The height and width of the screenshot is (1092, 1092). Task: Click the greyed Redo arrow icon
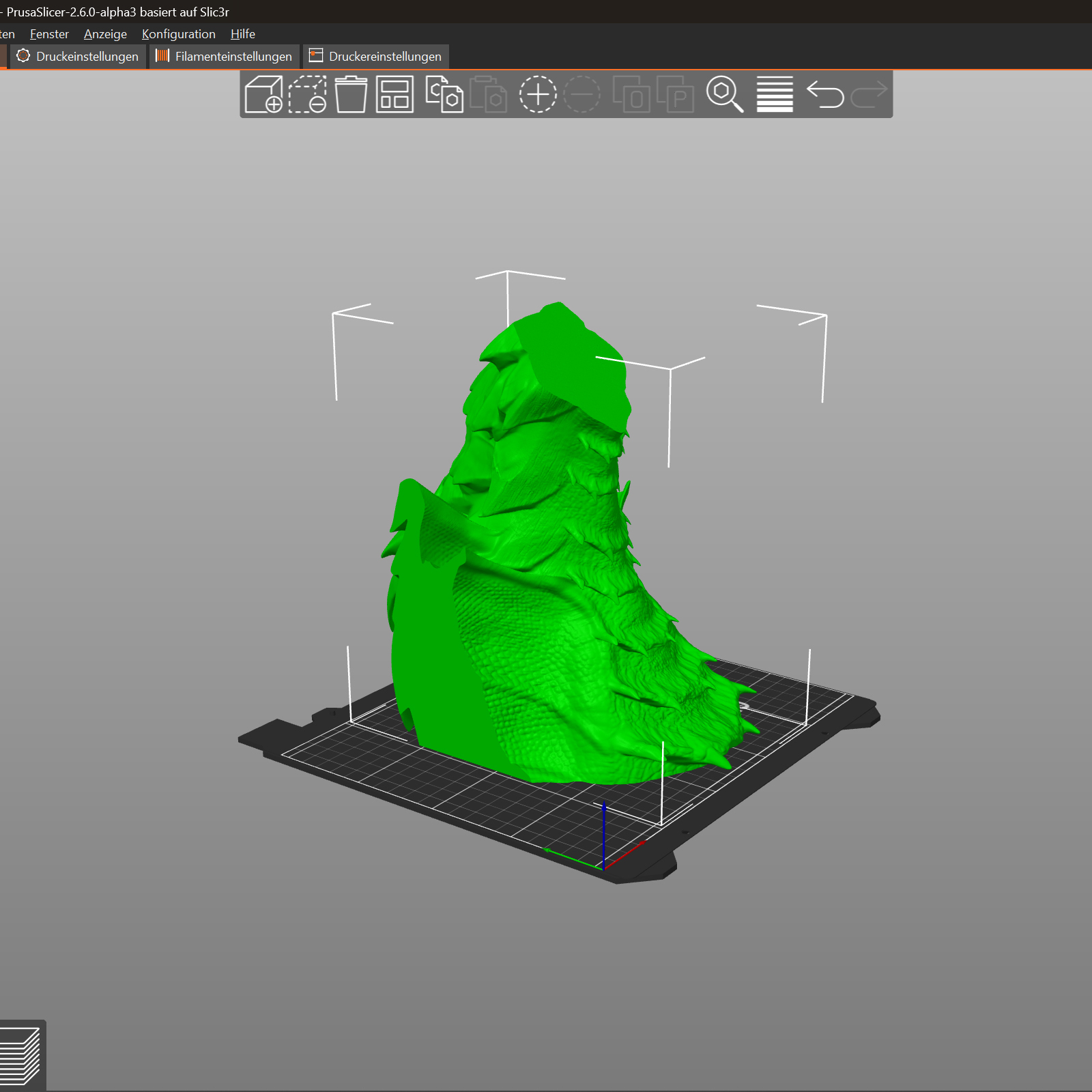(x=869, y=94)
